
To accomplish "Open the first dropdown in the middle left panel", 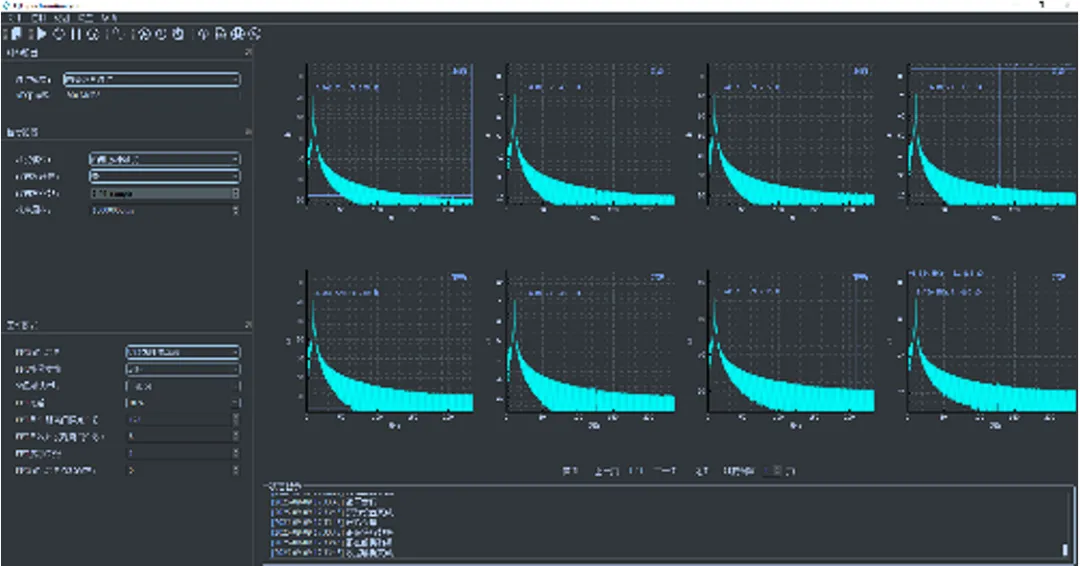I will tap(164, 159).
